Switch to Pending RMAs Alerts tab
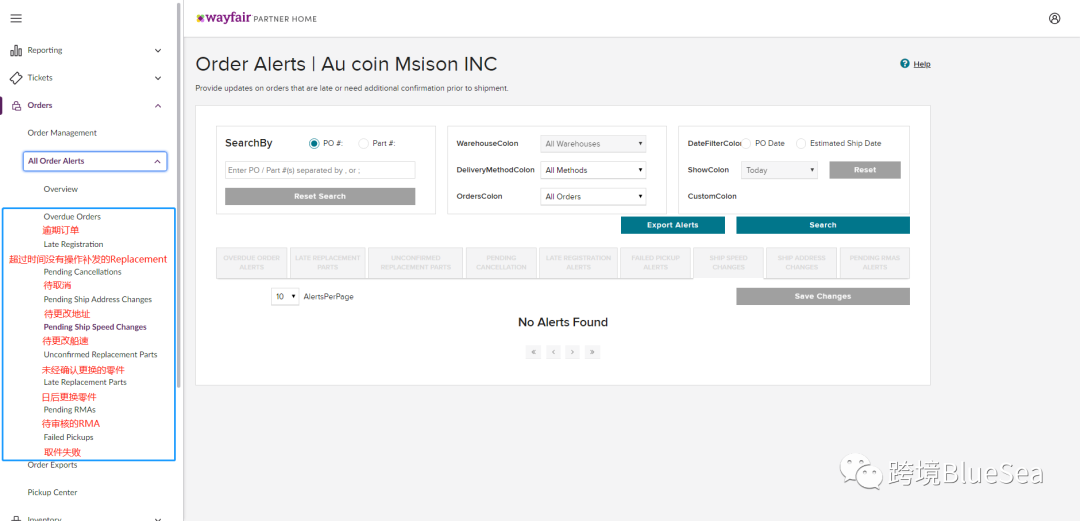 click(x=875, y=263)
